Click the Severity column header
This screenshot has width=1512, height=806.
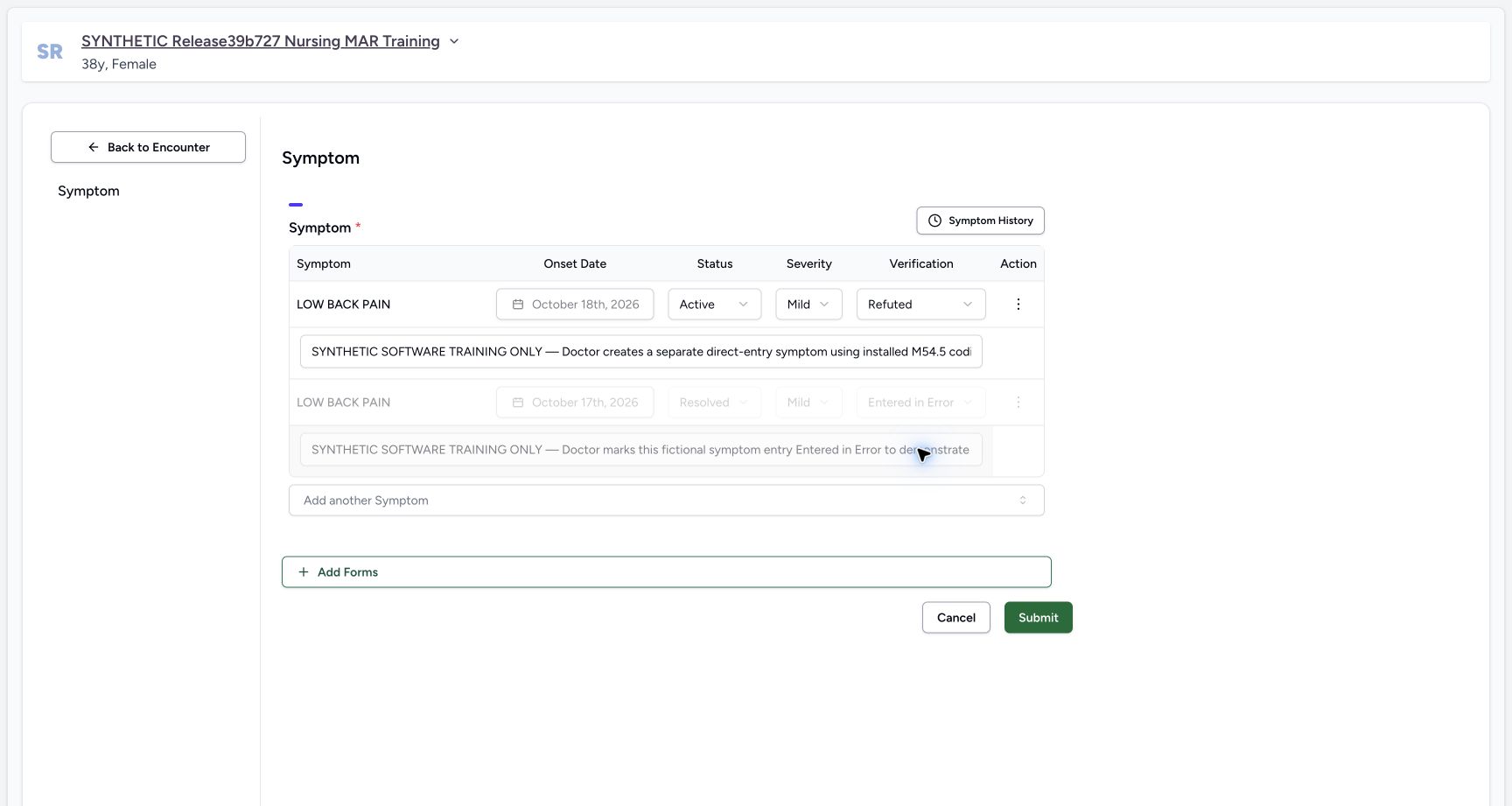click(x=808, y=263)
